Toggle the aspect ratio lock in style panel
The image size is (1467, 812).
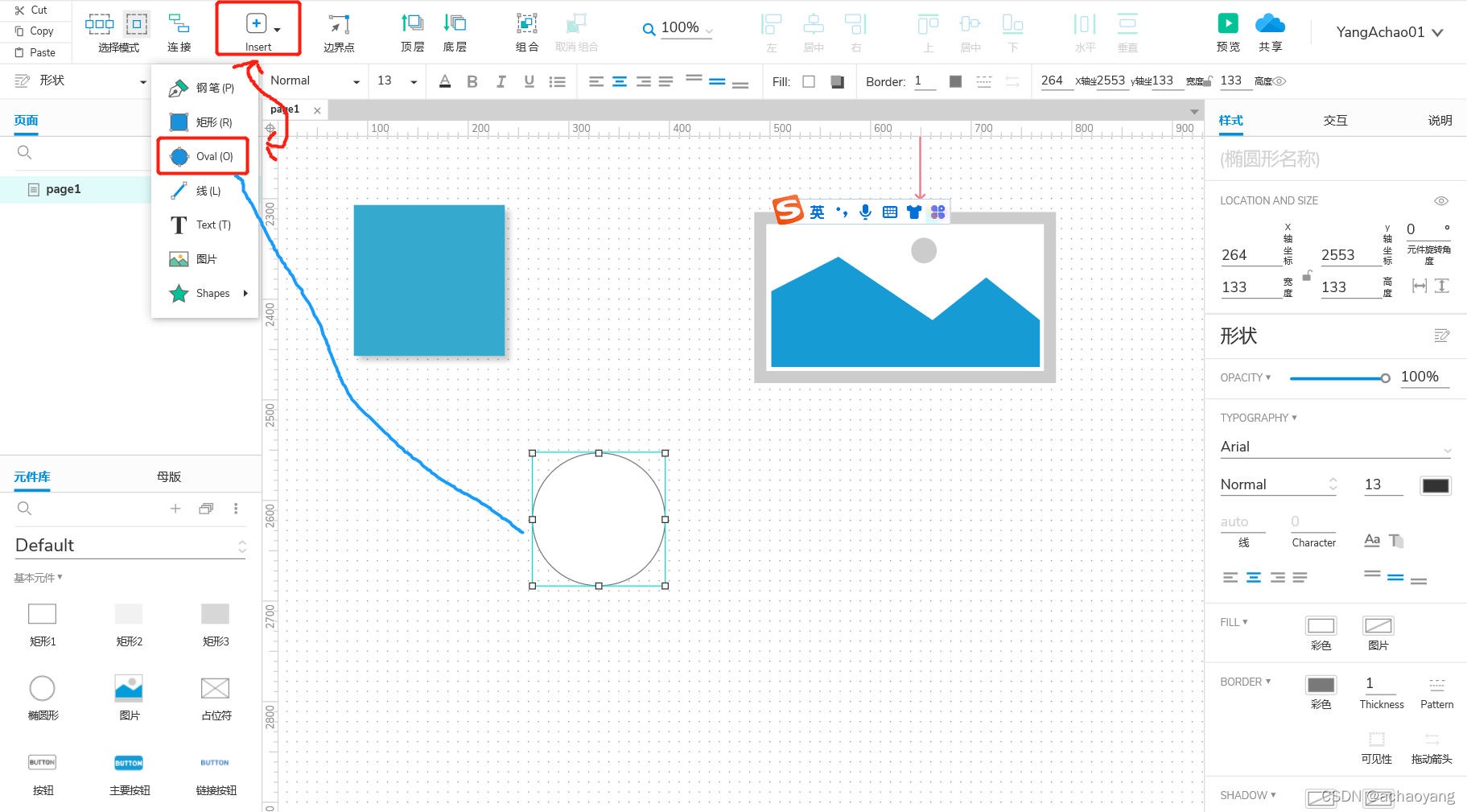point(1307,275)
